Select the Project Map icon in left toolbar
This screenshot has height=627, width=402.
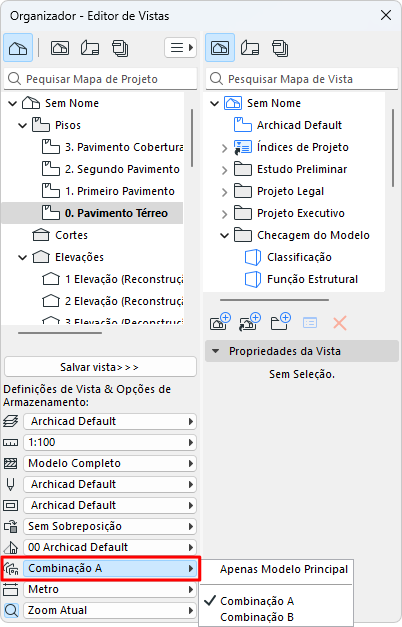point(18,48)
